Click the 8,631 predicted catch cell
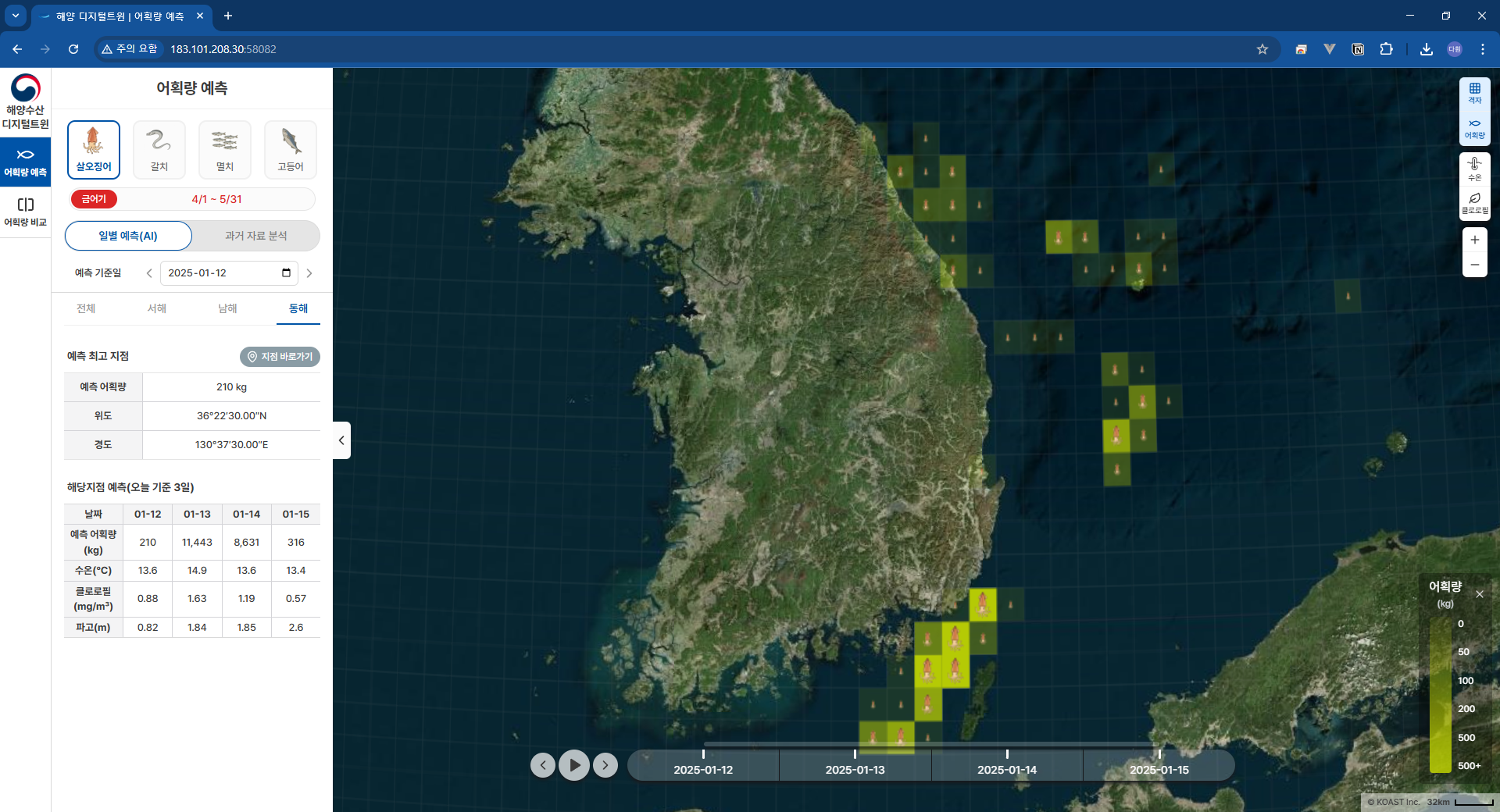 [246, 542]
